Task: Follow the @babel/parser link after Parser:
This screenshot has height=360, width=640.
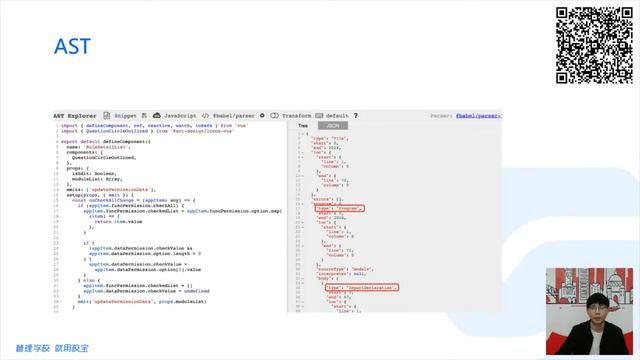Action: tap(478, 116)
